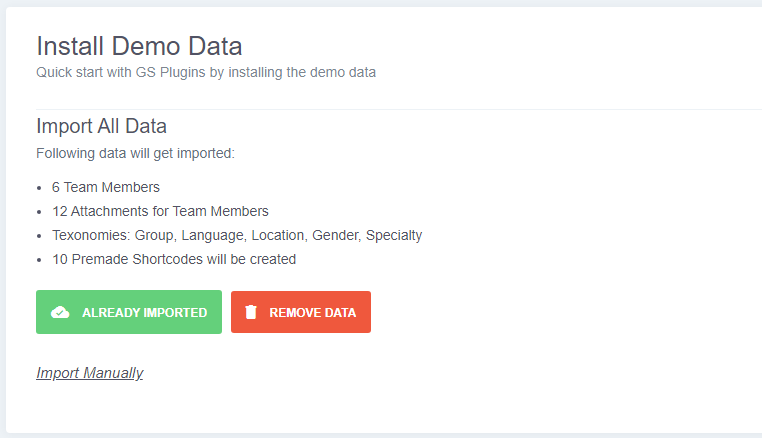
Task: Click the Quick start subtitle text
Action: [206, 72]
